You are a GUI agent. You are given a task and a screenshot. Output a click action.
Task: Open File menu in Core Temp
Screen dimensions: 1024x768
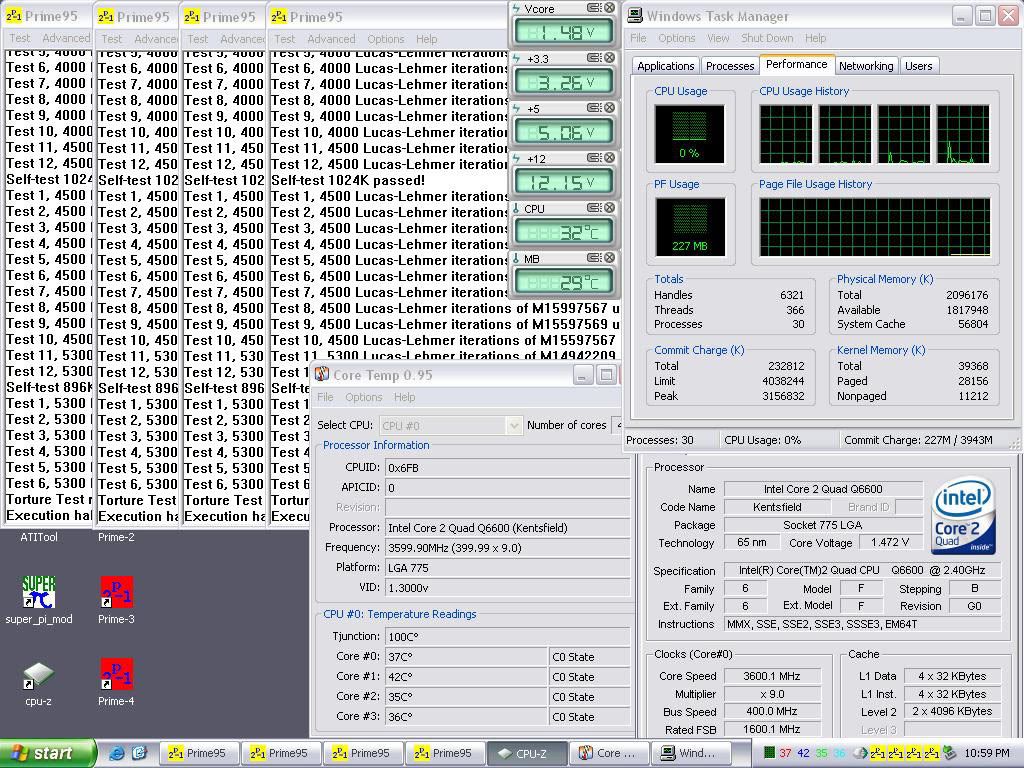coord(325,397)
